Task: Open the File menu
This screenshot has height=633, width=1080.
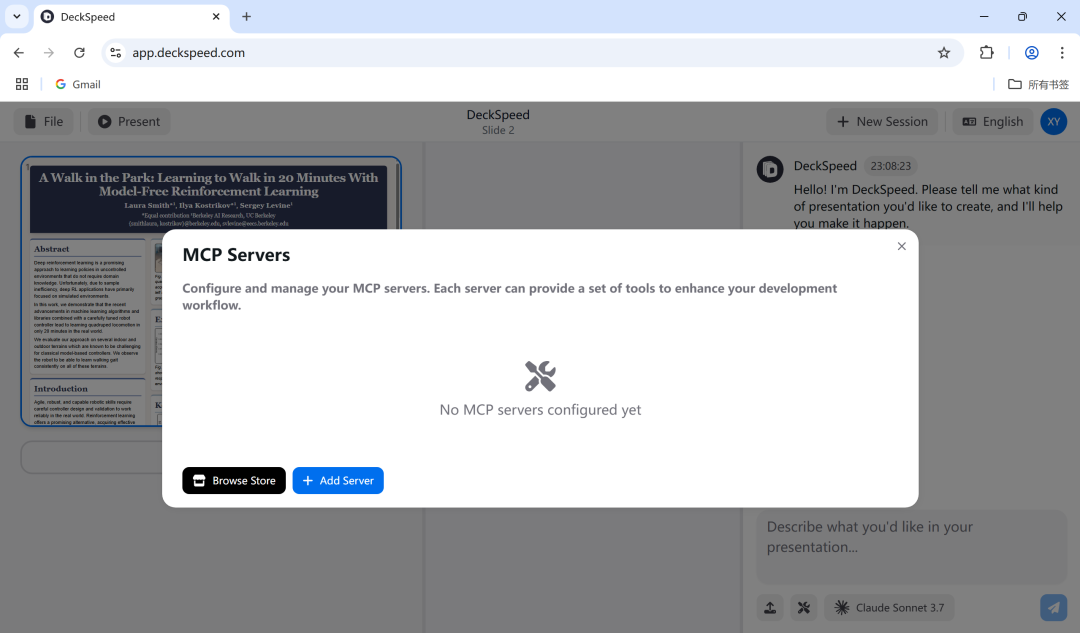Action: click(43, 122)
